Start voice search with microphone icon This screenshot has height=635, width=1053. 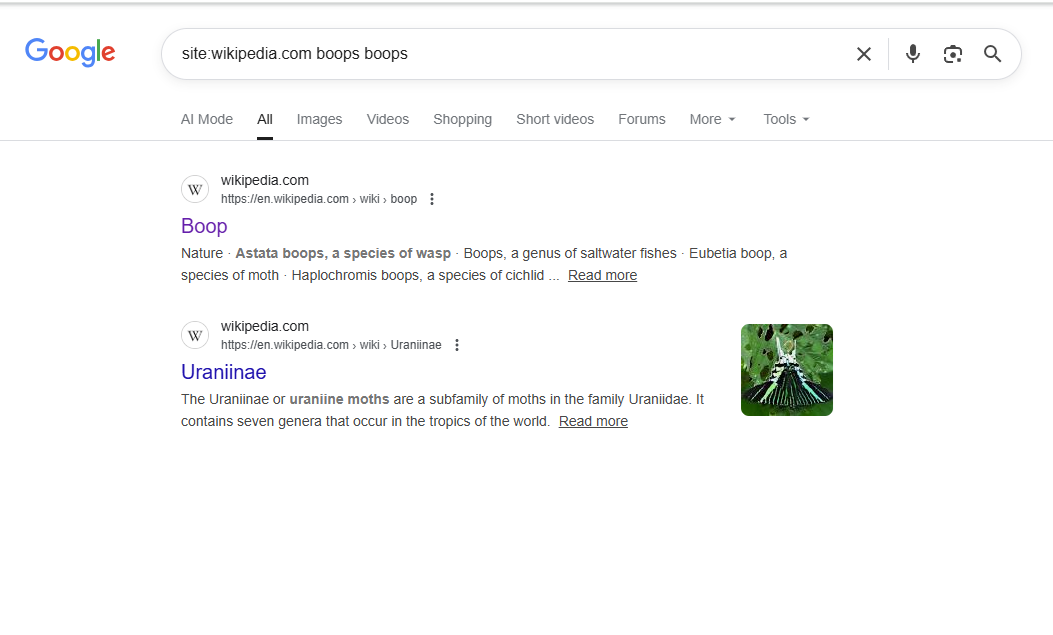point(912,54)
